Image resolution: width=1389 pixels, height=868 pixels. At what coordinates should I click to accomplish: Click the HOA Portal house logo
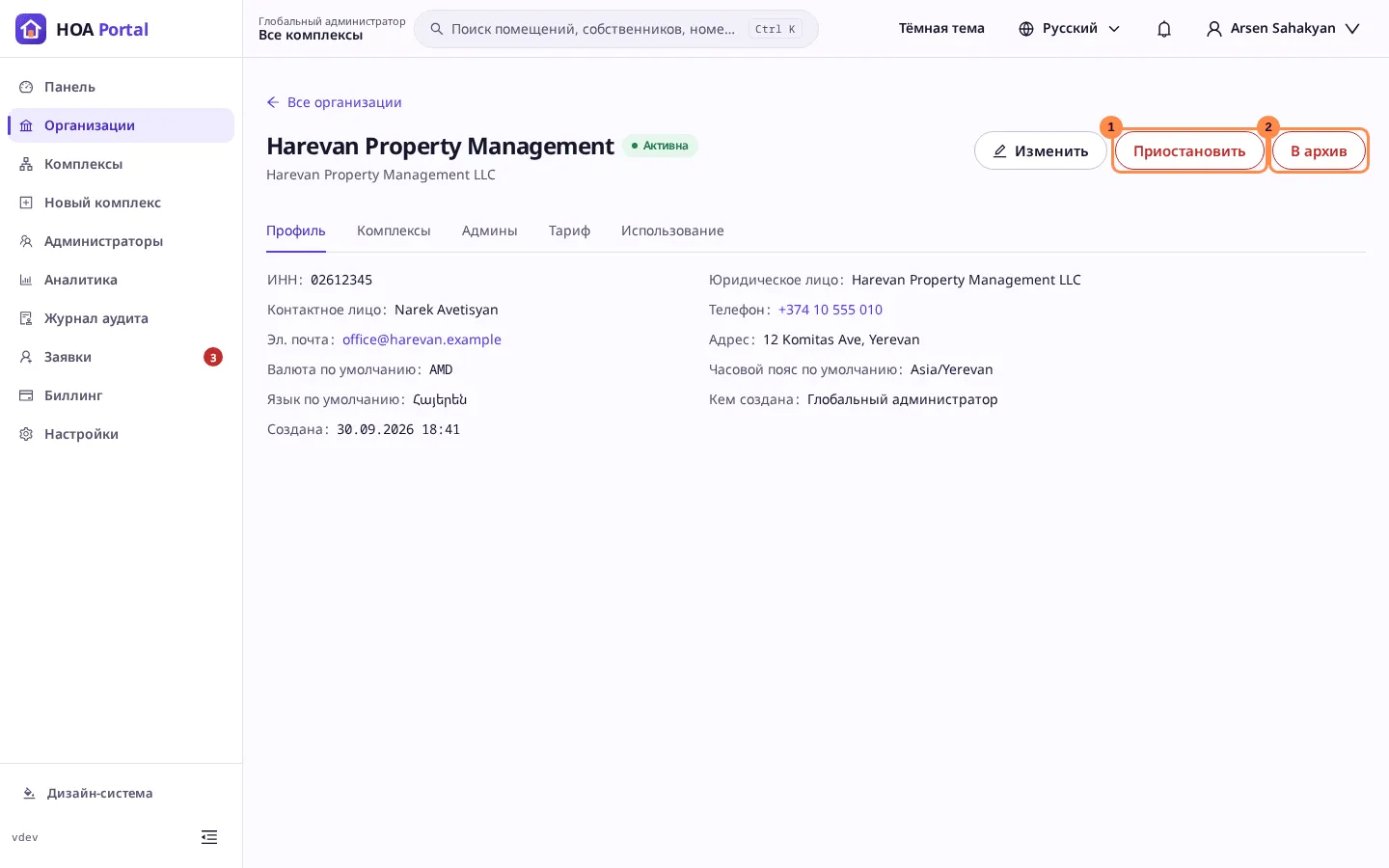click(x=31, y=29)
